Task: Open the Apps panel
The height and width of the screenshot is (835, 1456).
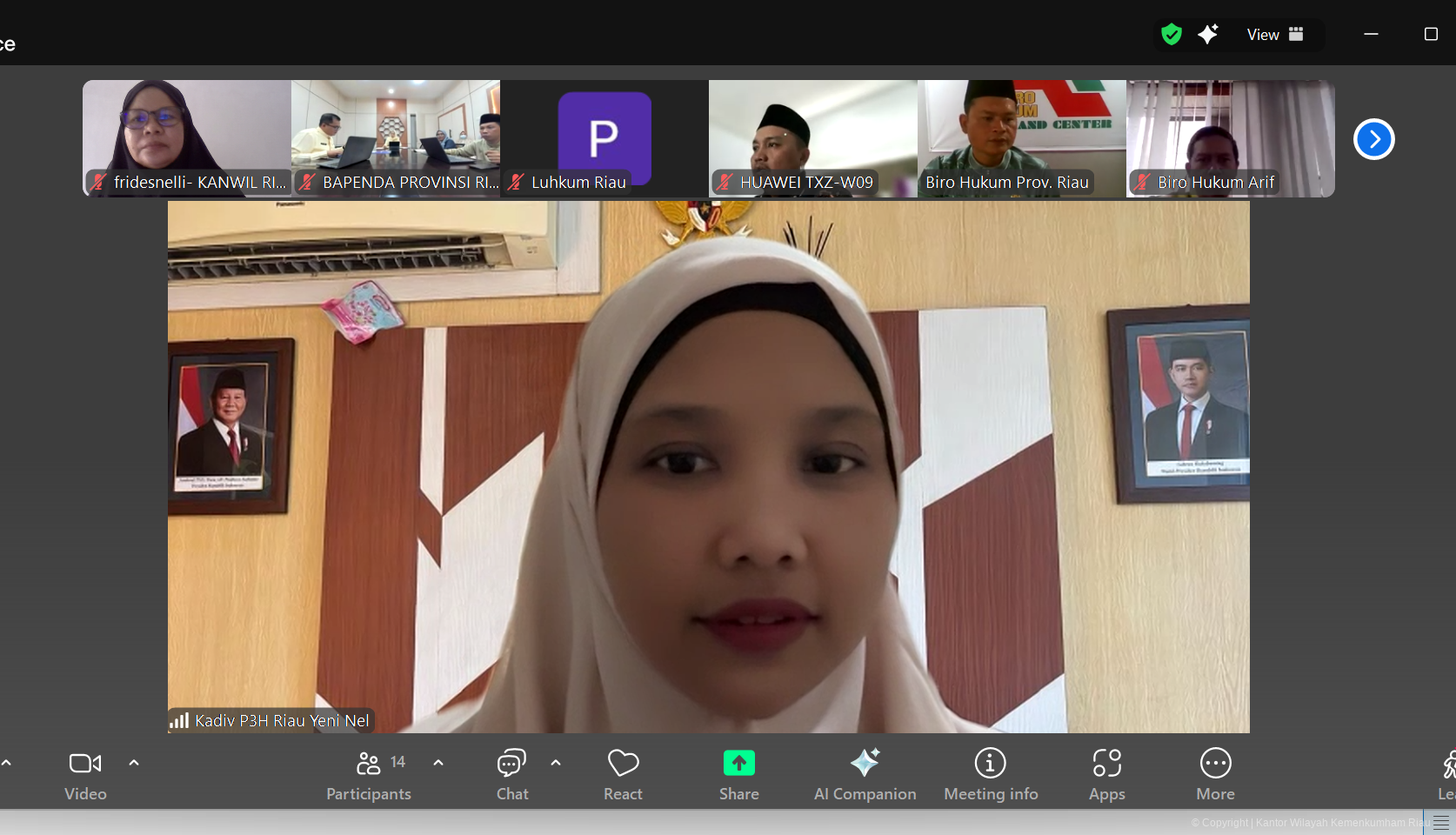Action: click(1106, 773)
